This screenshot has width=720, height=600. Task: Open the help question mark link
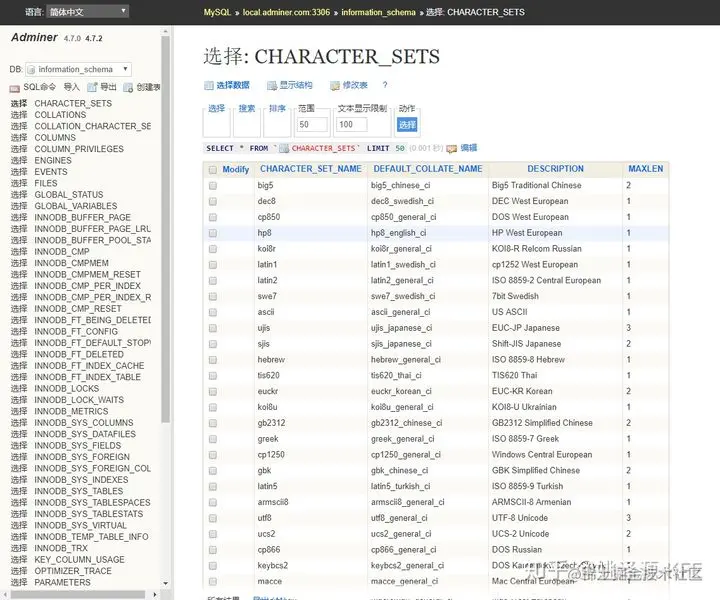[x=385, y=85]
